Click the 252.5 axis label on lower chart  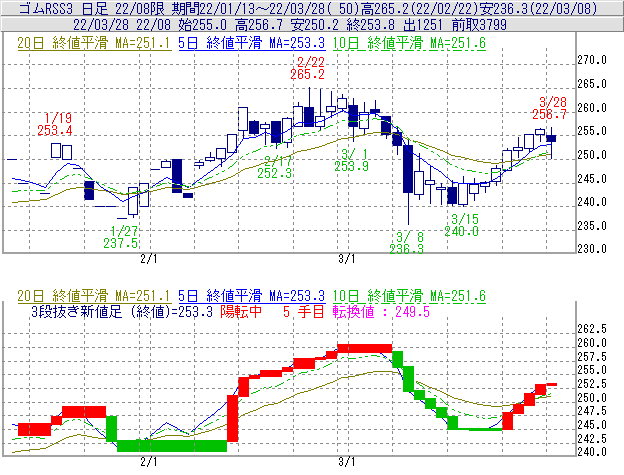[x=592, y=384]
